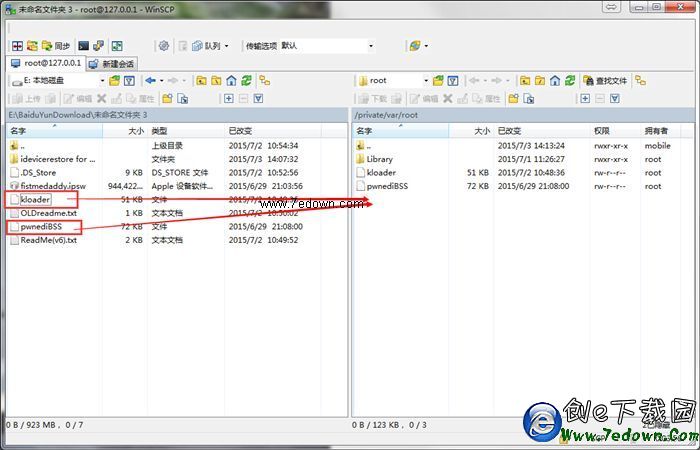Select the OLDreadme.txt file
Viewport: 700px width, 450px height.
(x=43, y=213)
